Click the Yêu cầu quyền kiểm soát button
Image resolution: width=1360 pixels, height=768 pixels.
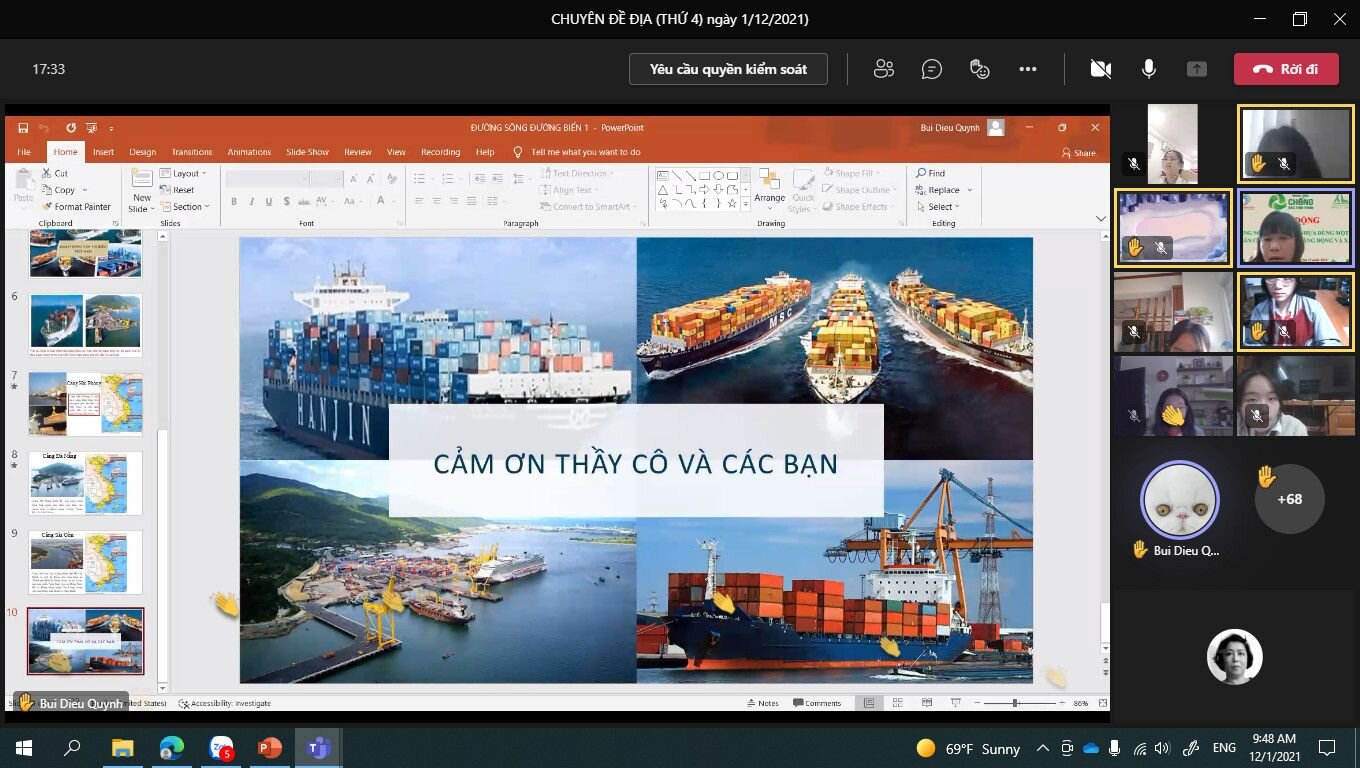pyautogui.click(x=727, y=69)
